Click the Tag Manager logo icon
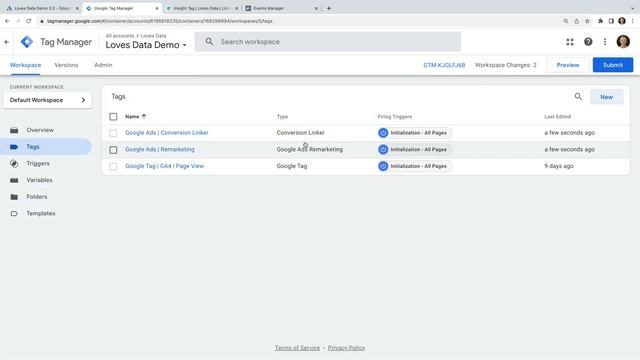 [27, 42]
